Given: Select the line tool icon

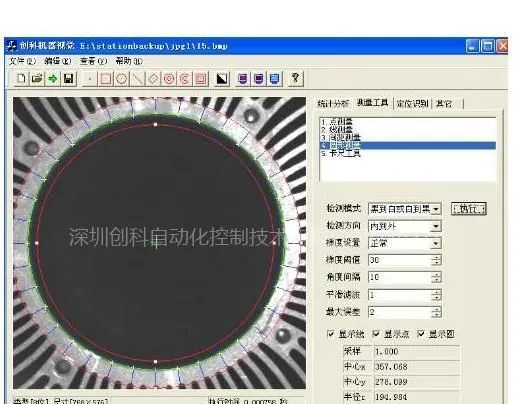Looking at the screenshot, I should pyautogui.click(x=137, y=79).
